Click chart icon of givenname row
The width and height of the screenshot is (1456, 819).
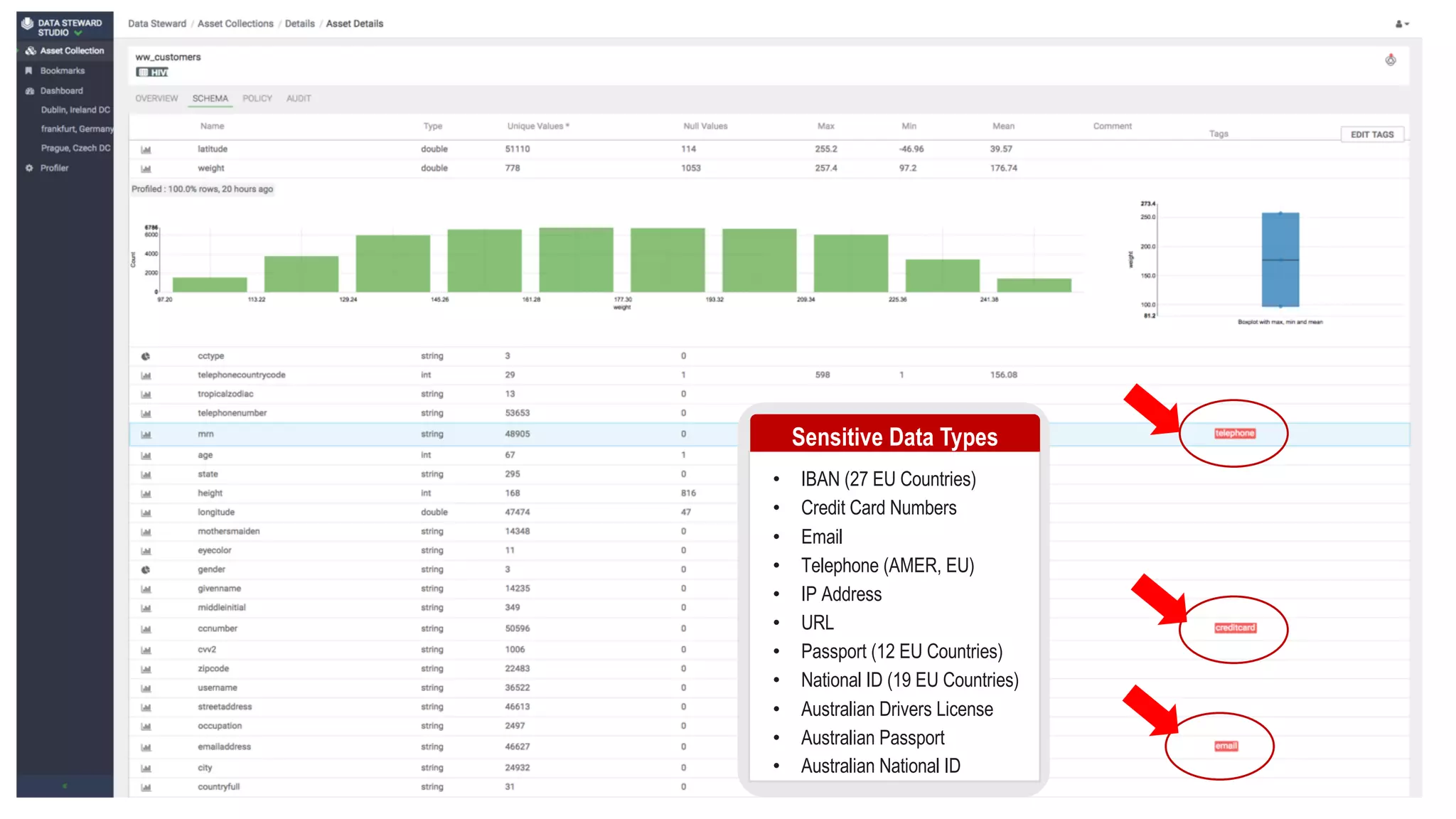point(146,589)
